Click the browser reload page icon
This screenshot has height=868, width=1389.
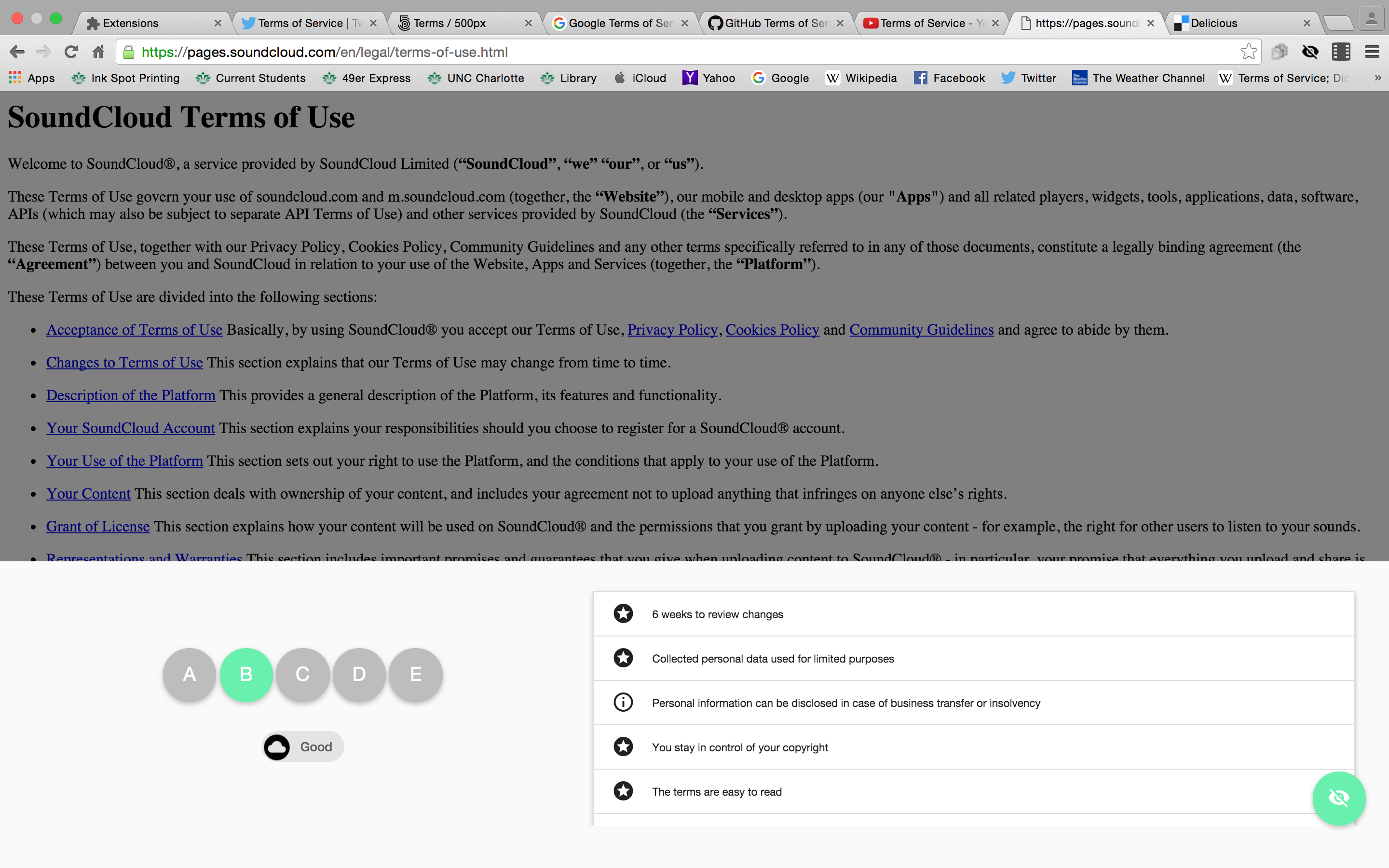(x=71, y=52)
